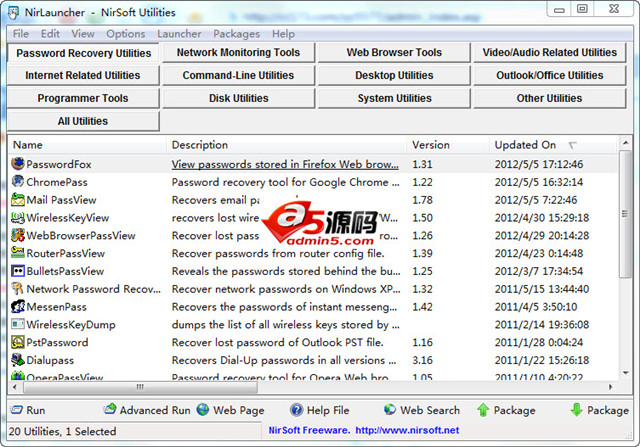Click the Network Password Recovery keys icon
The height and width of the screenshot is (447, 640).
point(18,289)
